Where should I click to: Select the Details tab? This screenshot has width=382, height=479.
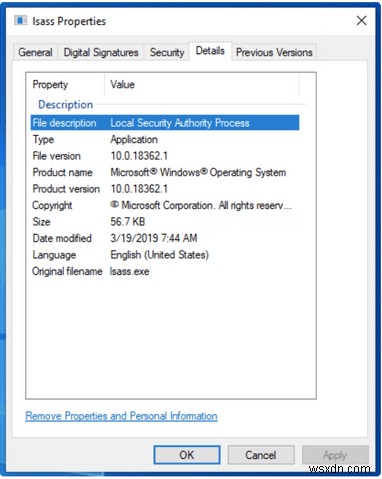210,51
